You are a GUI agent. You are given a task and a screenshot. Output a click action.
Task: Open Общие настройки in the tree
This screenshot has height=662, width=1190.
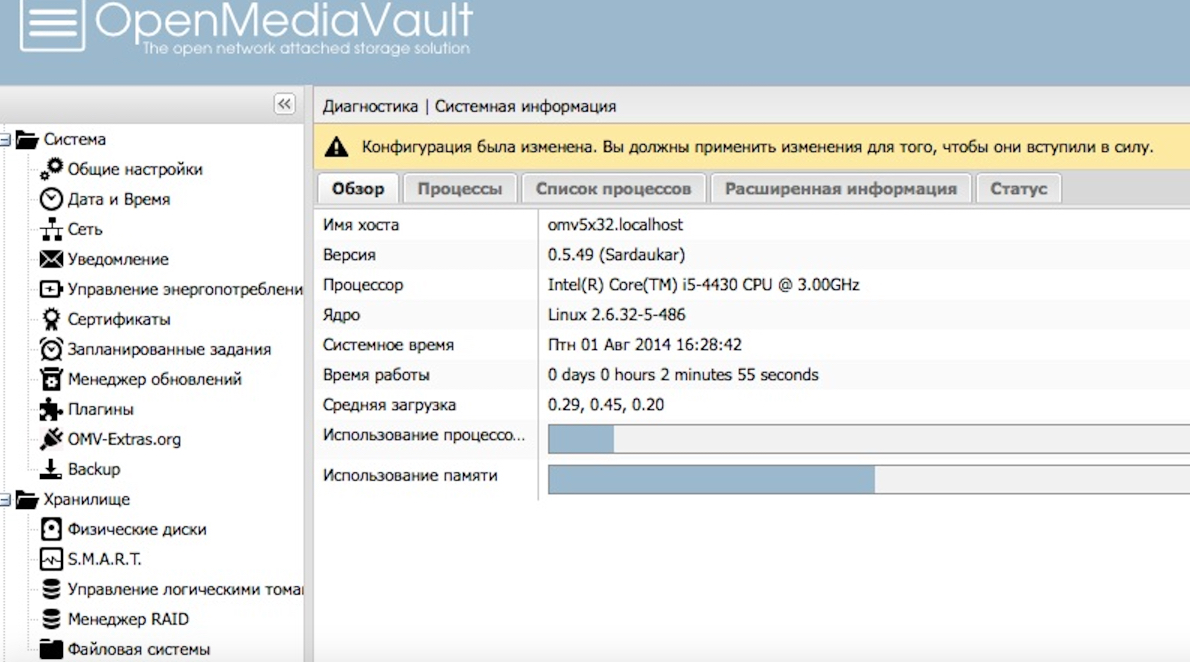pos(135,169)
